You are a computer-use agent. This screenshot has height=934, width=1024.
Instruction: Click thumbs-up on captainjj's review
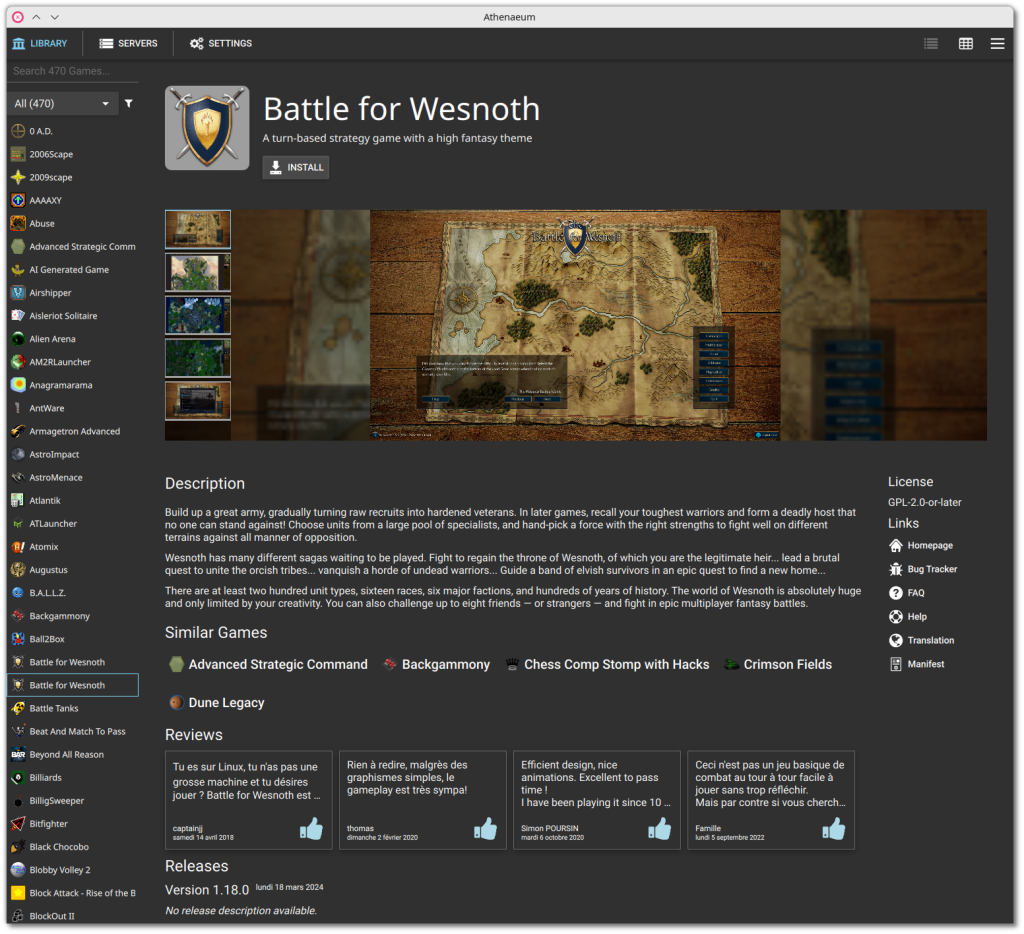pos(312,828)
